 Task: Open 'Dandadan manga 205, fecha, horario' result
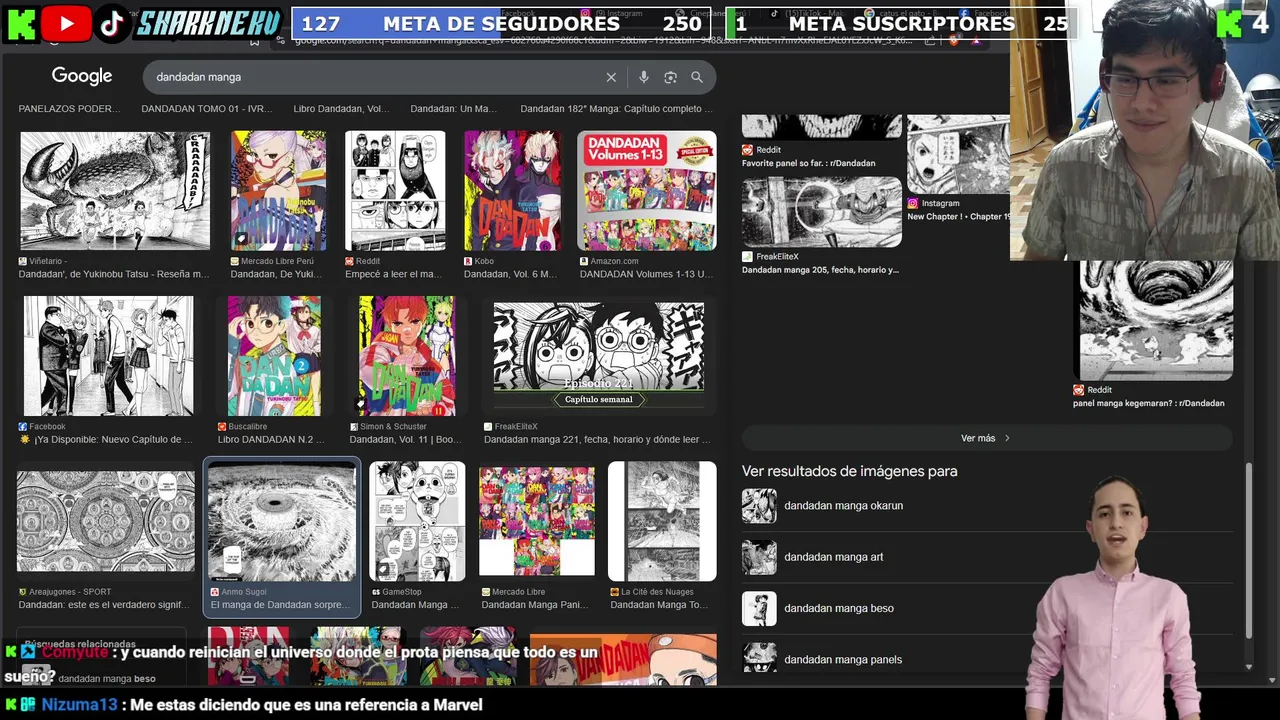click(x=820, y=269)
